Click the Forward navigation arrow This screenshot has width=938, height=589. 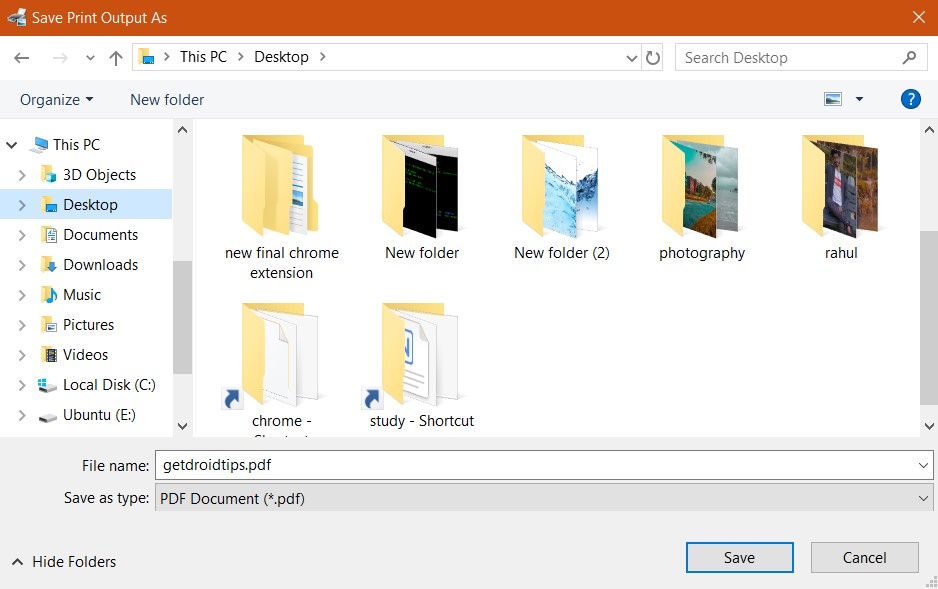(60, 57)
